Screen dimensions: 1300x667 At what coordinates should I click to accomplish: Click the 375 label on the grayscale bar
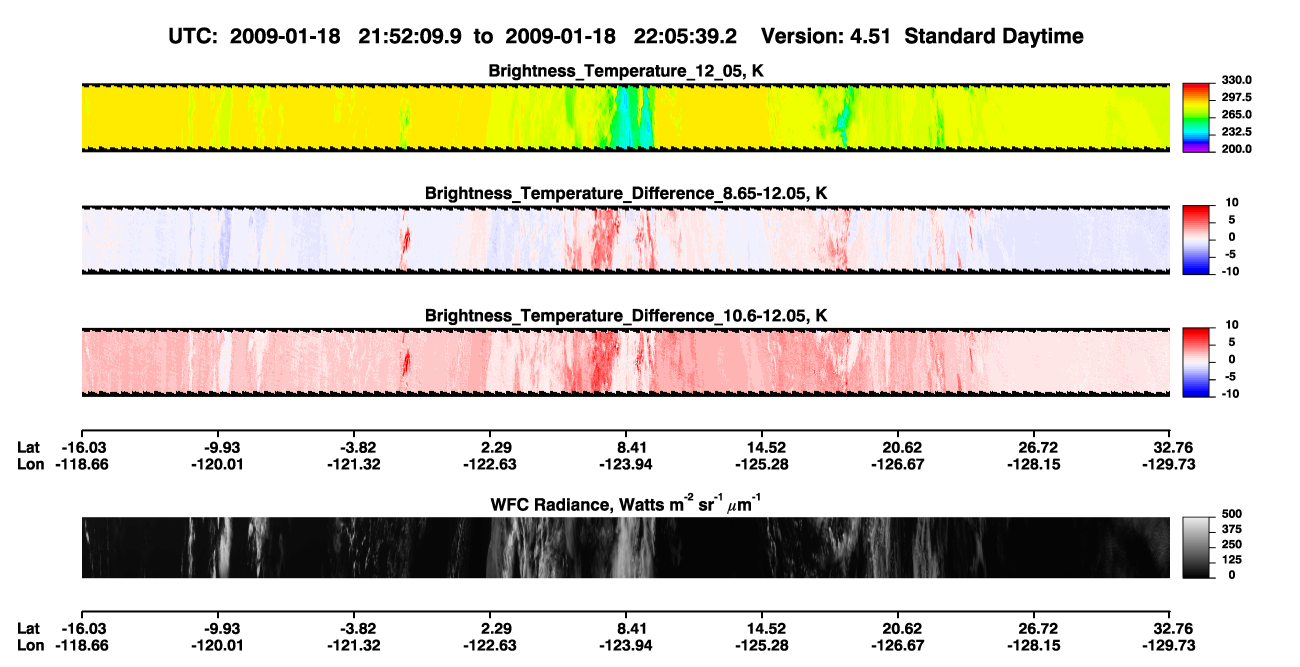coord(1230,530)
